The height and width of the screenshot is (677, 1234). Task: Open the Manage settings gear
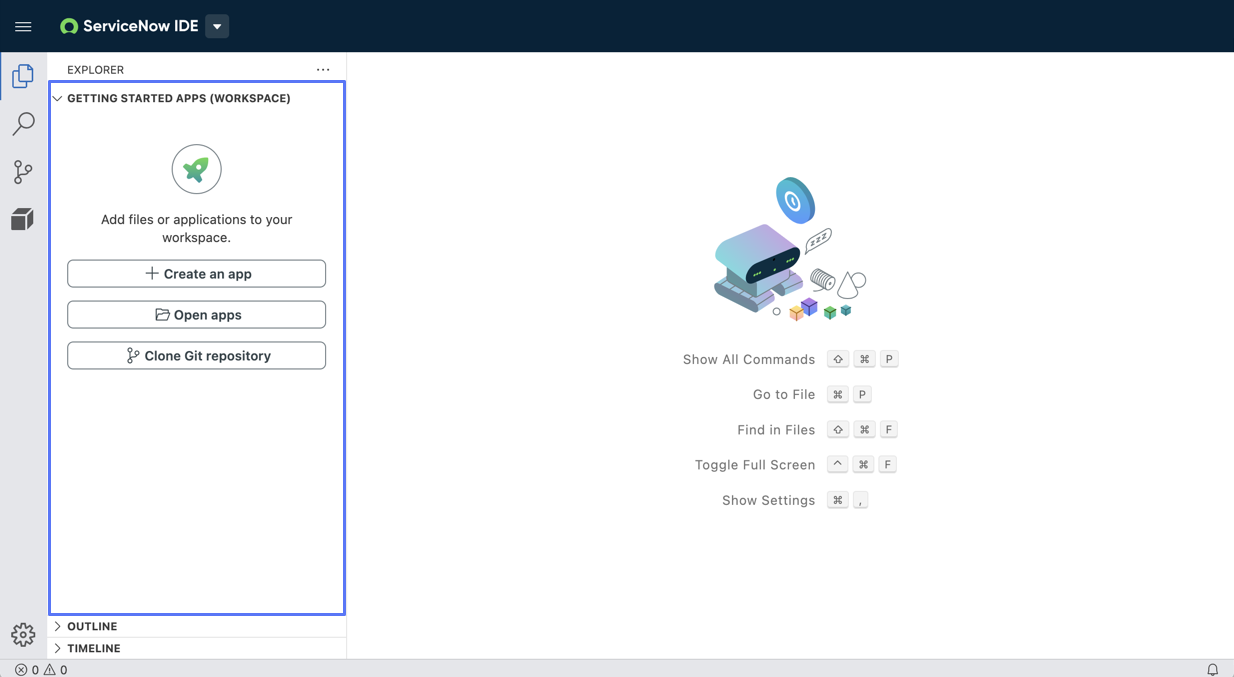23,634
